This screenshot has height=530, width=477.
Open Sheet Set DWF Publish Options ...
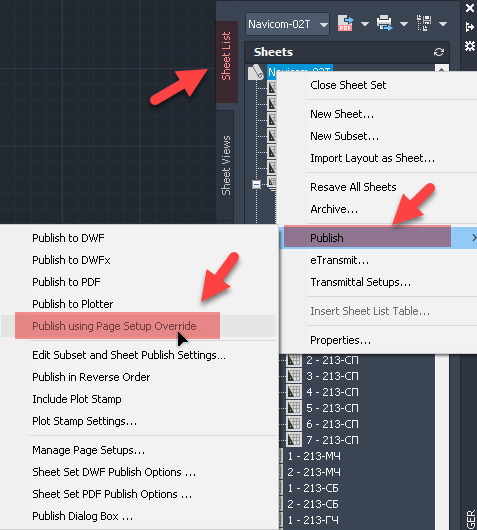click(x=114, y=472)
